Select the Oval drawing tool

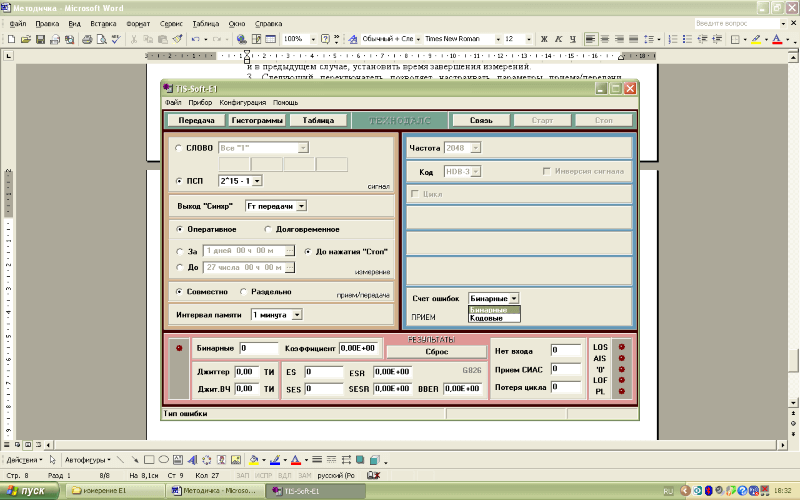coord(163,460)
